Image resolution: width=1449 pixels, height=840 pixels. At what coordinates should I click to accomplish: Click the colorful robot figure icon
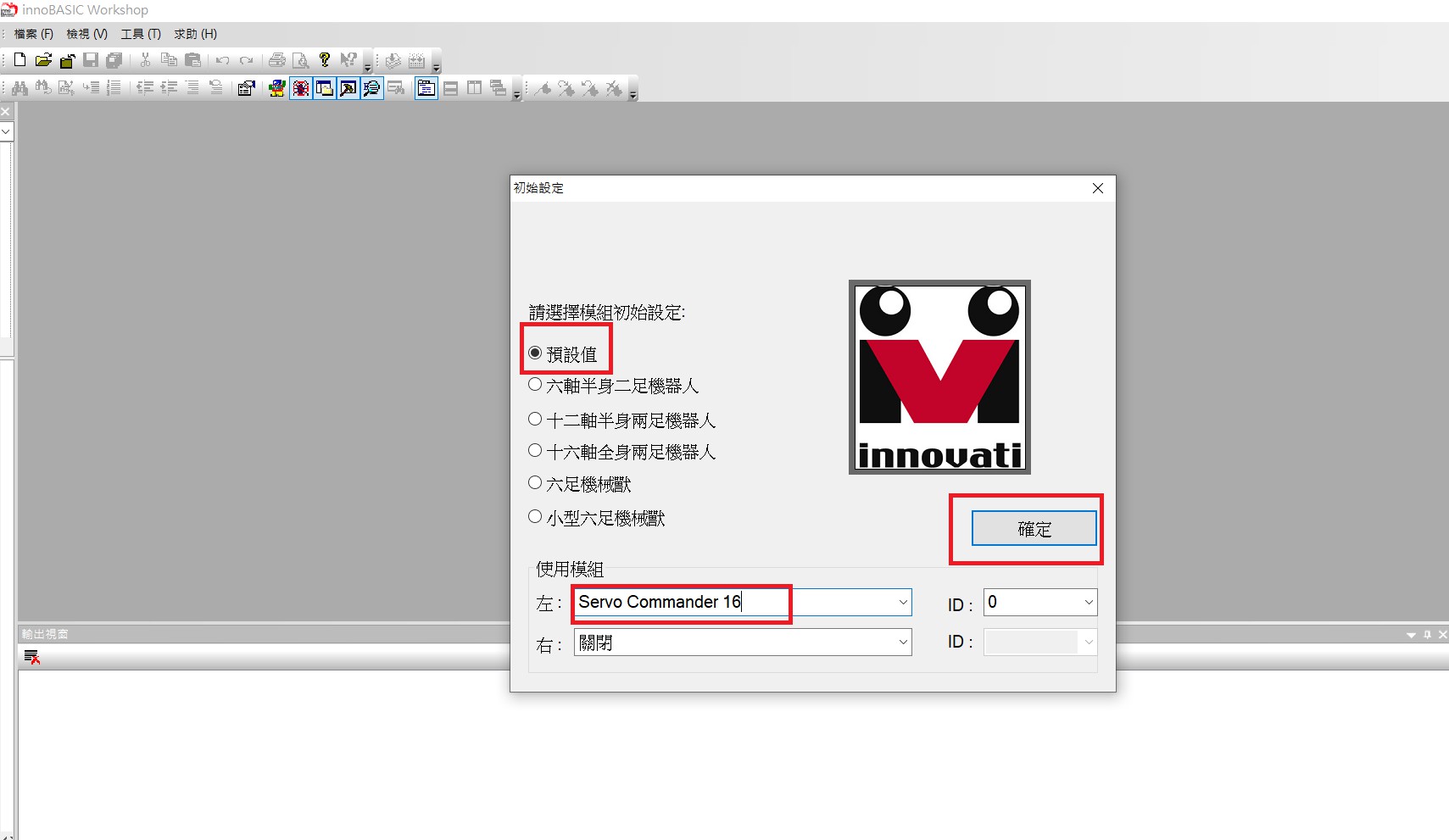click(276, 88)
